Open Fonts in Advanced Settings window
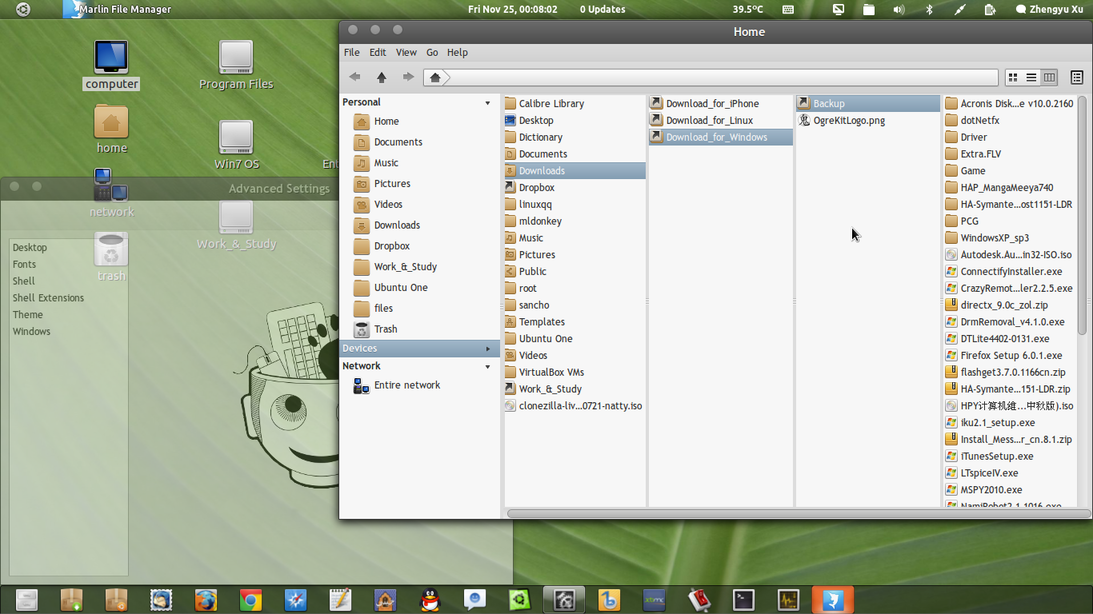Screen dimensions: 1093x614 (24, 265)
